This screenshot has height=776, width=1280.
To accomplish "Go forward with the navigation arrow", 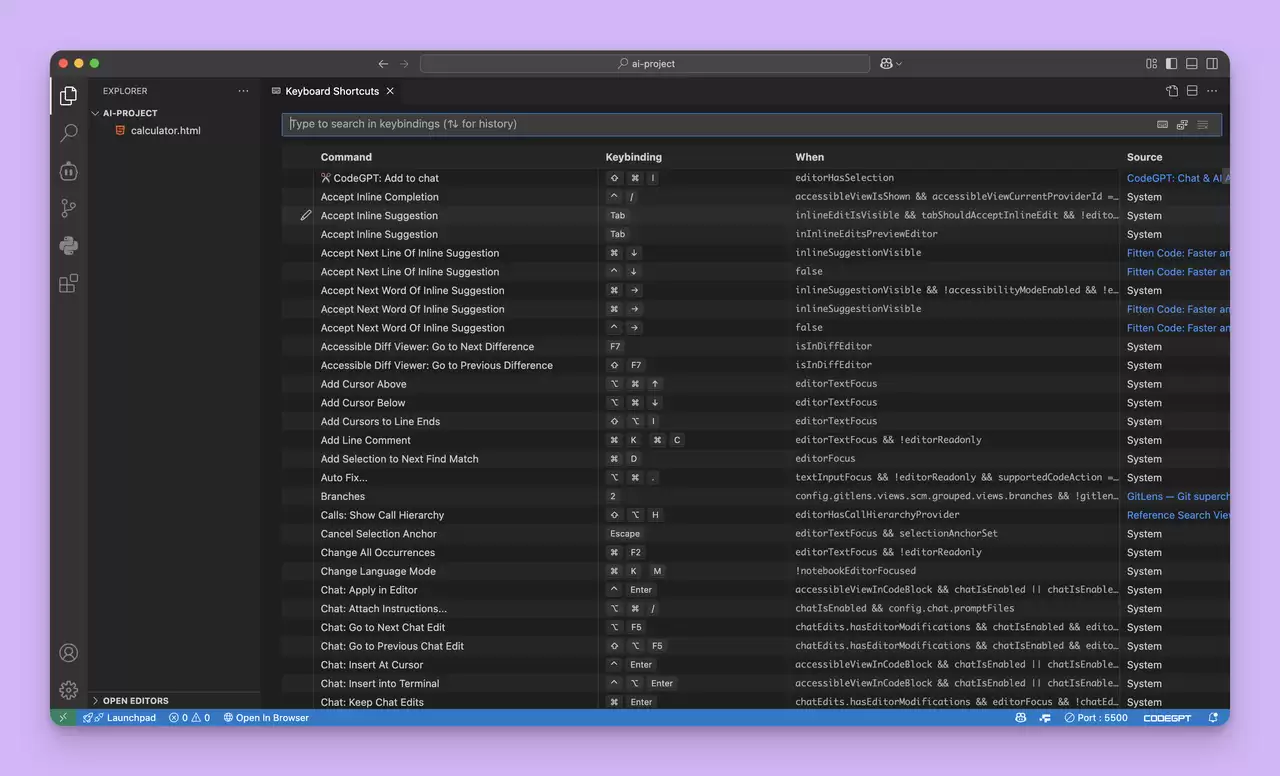I will (x=404, y=63).
